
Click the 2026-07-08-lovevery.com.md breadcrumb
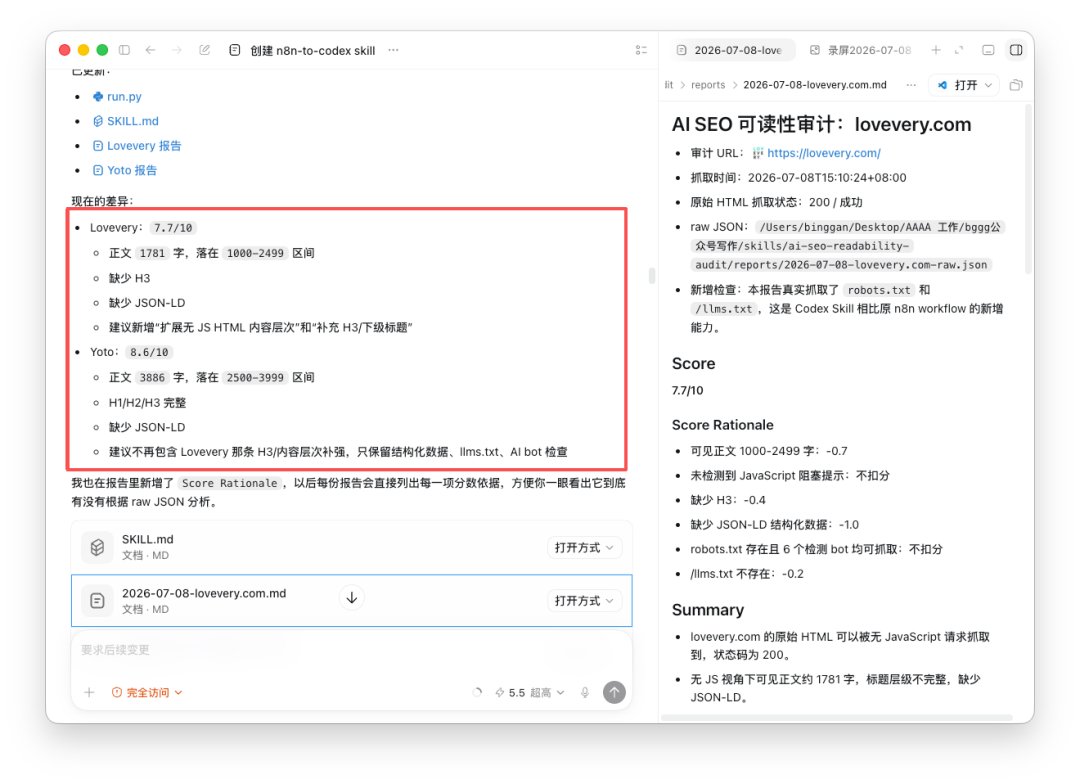815,85
